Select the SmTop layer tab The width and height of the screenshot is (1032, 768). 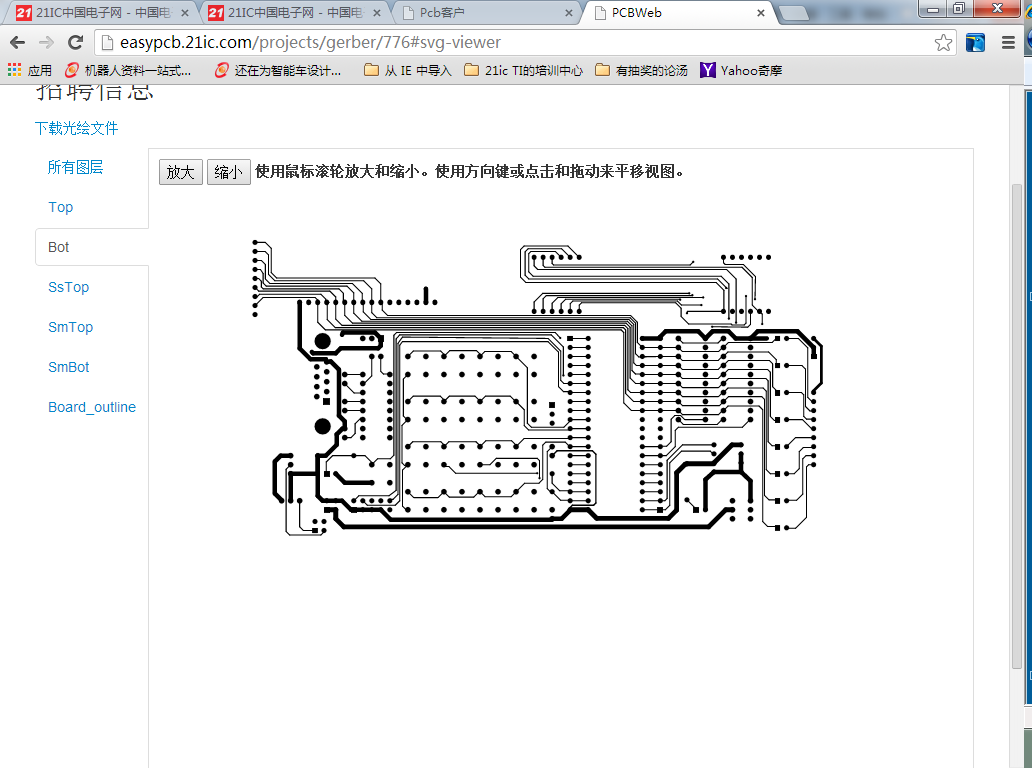coord(70,327)
